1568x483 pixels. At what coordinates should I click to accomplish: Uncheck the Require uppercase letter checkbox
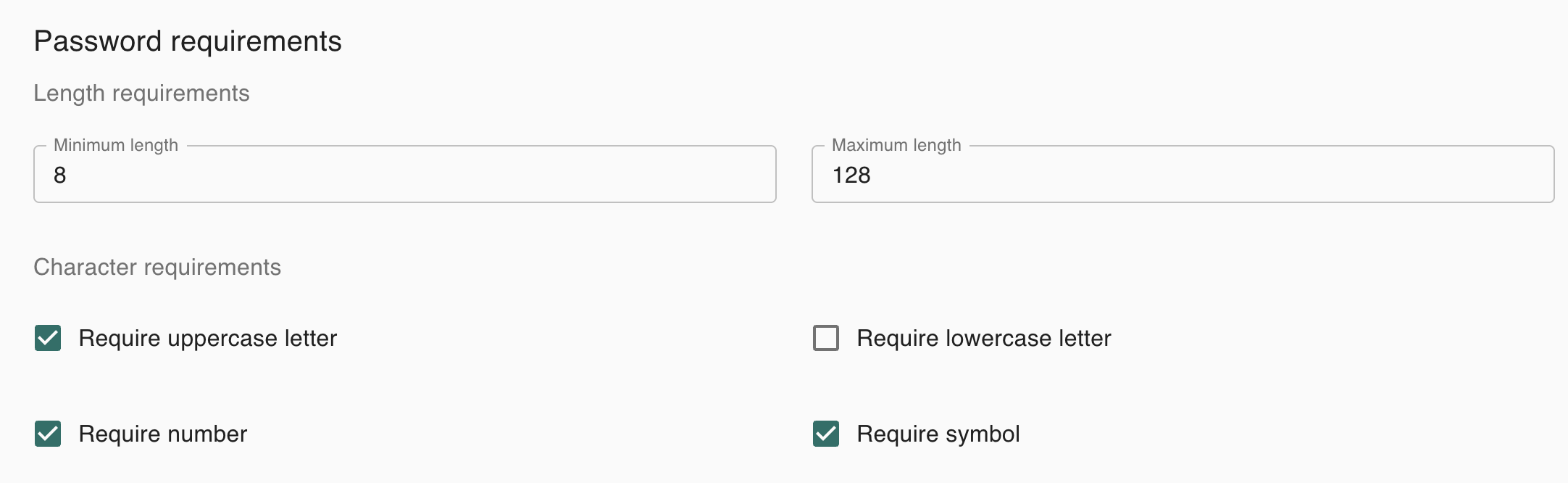coord(48,338)
